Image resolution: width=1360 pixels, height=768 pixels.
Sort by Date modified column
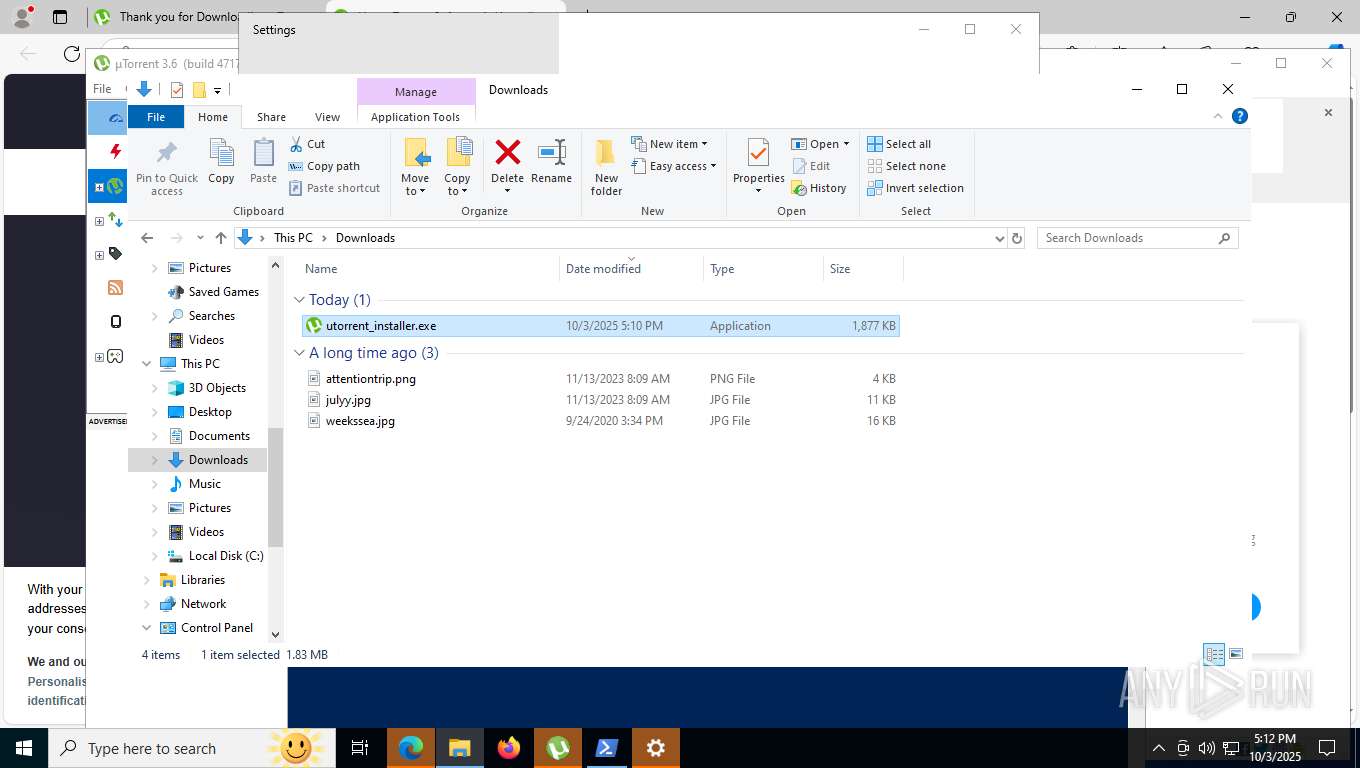631,269
